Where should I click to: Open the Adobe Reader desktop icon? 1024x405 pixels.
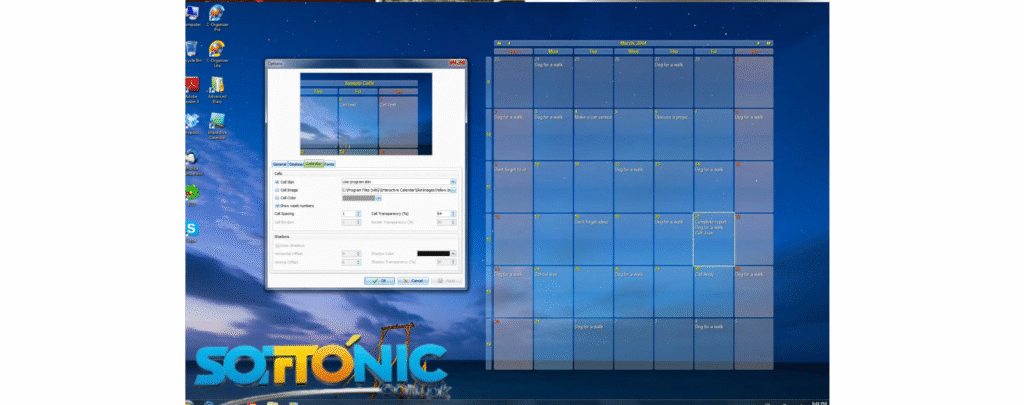point(192,91)
